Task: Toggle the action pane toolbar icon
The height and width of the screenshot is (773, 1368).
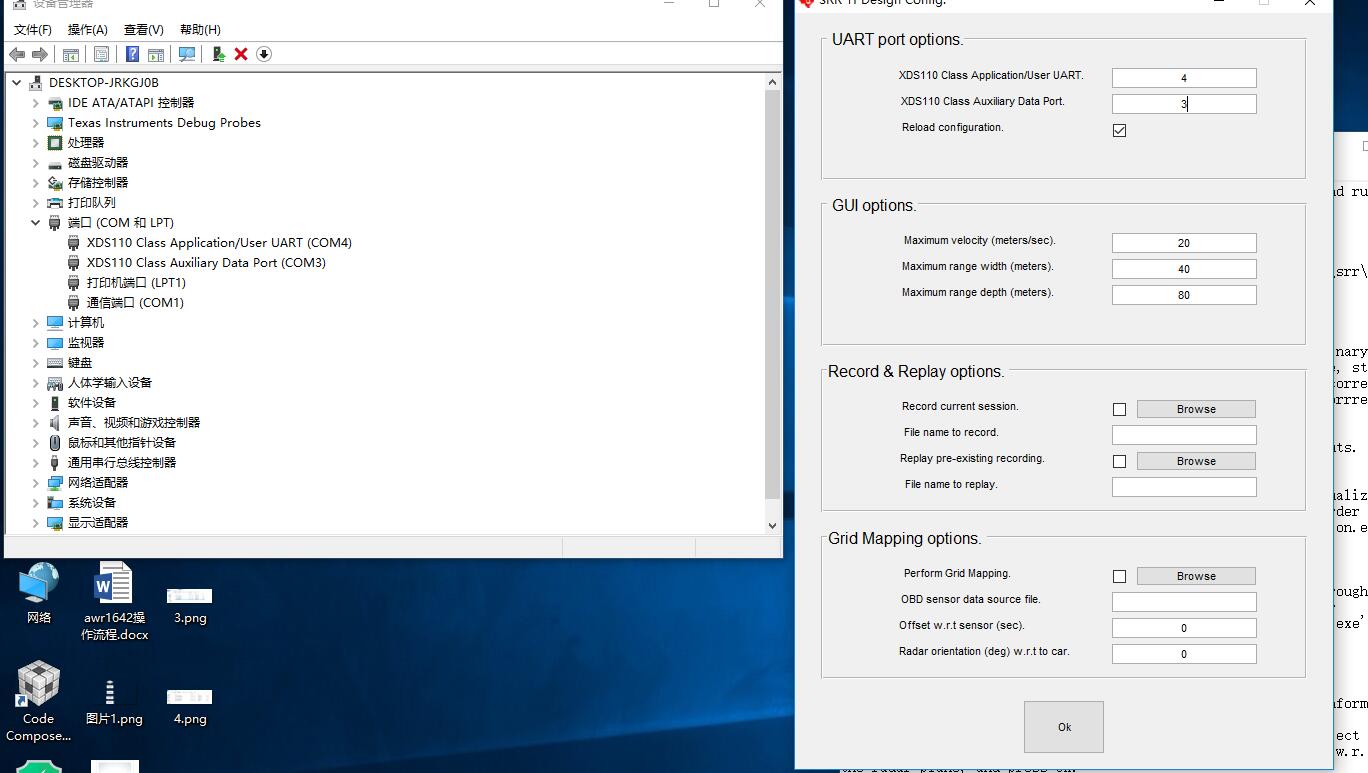Action: pyautogui.click(x=156, y=54)
